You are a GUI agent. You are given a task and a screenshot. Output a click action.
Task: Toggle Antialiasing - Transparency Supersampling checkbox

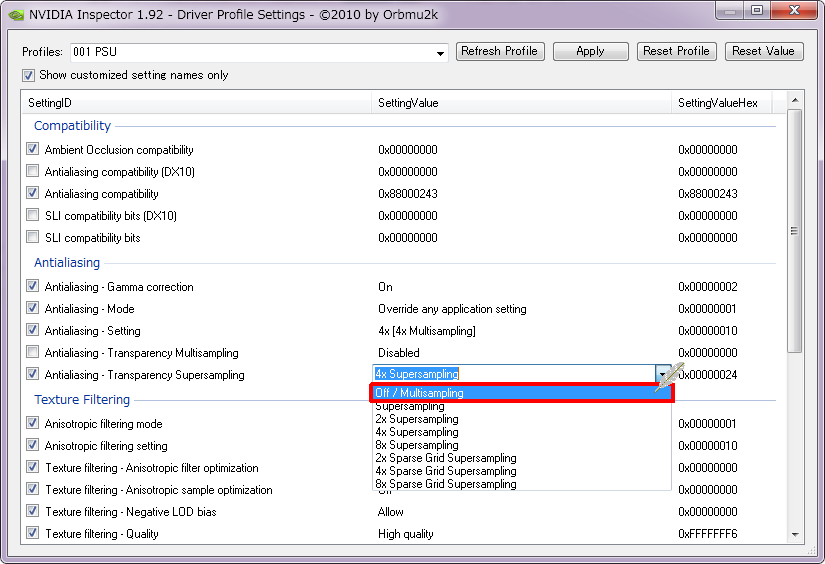(33, 374)
